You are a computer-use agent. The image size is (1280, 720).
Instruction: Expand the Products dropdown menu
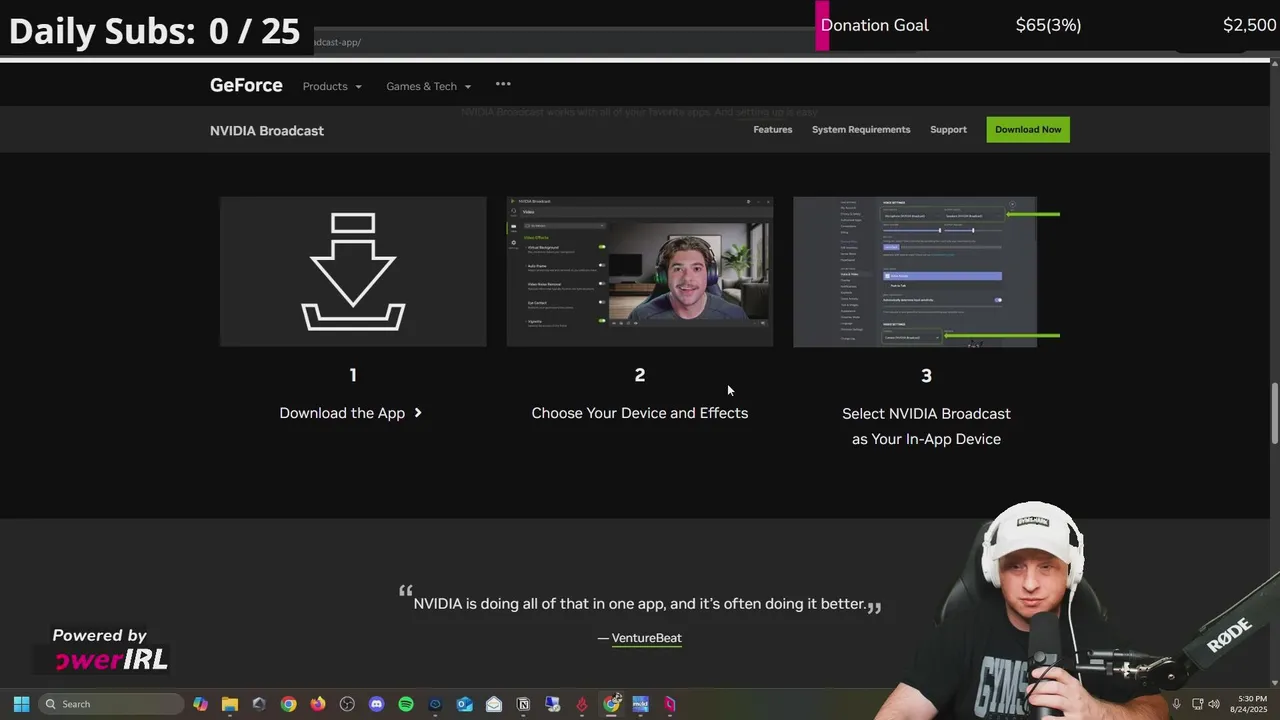tap(332, 86)
